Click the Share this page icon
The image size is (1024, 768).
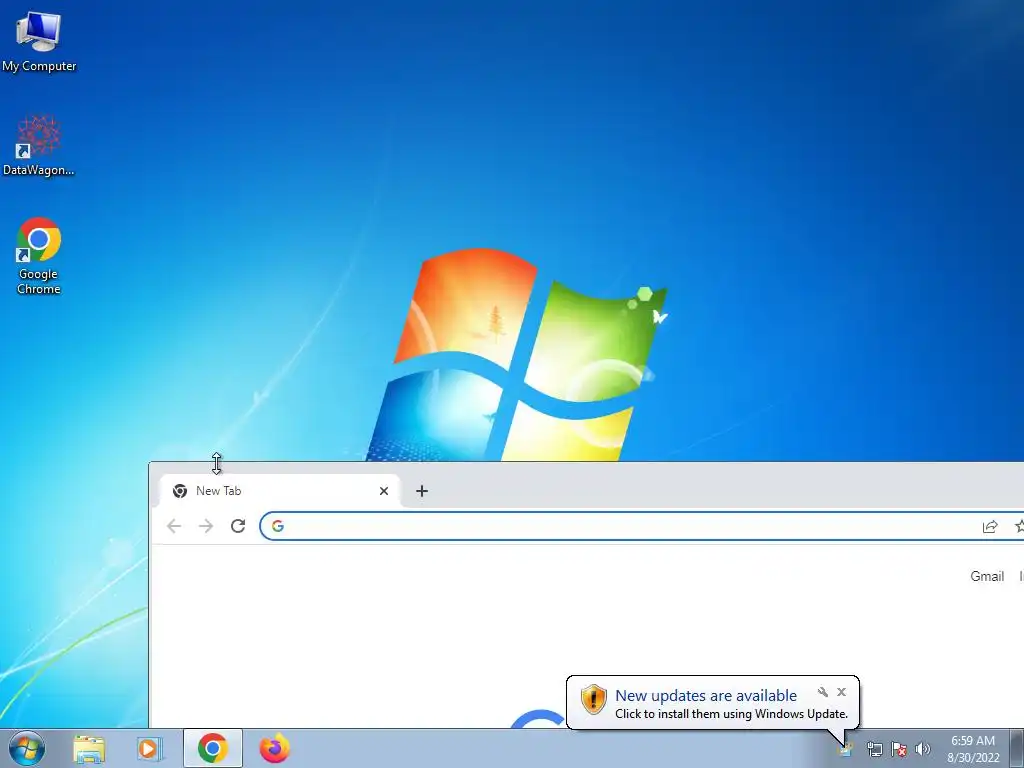coord(990,526)
